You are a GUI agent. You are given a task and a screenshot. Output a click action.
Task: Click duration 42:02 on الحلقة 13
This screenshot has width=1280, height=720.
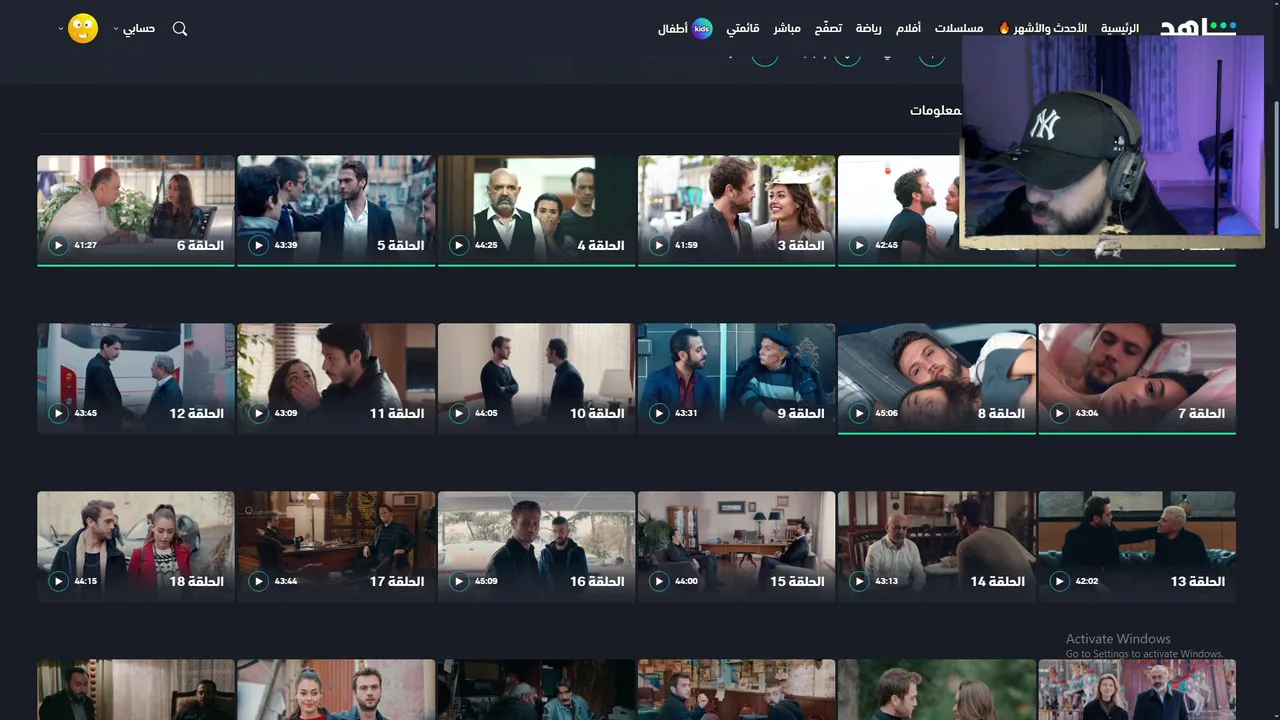[1086, 581]
